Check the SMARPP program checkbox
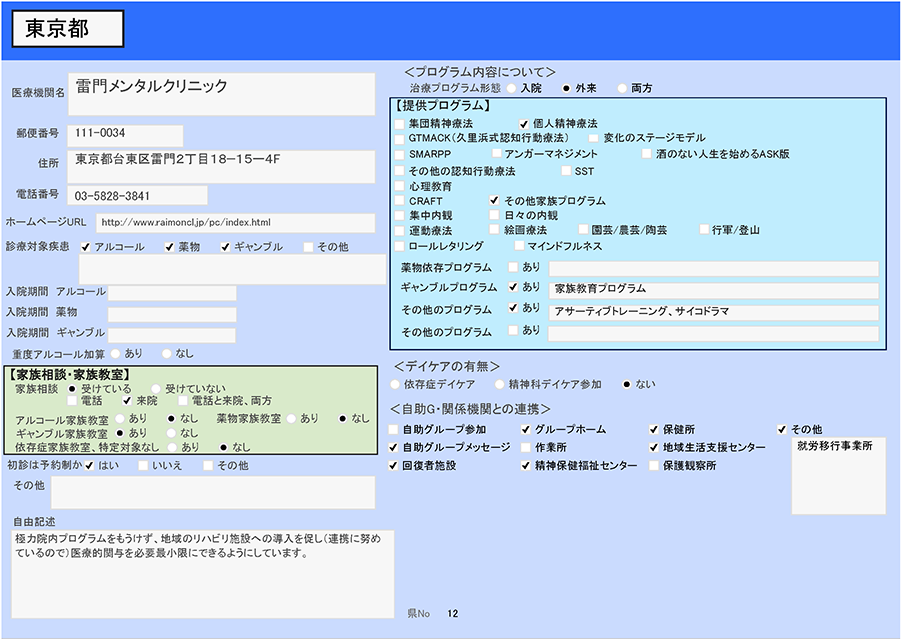The image size is (901, 639). [x=400, y=155]
